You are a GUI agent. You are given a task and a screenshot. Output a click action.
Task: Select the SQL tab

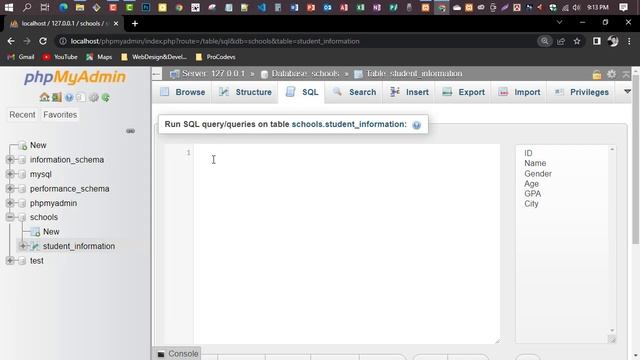click(x=302, y=92)
